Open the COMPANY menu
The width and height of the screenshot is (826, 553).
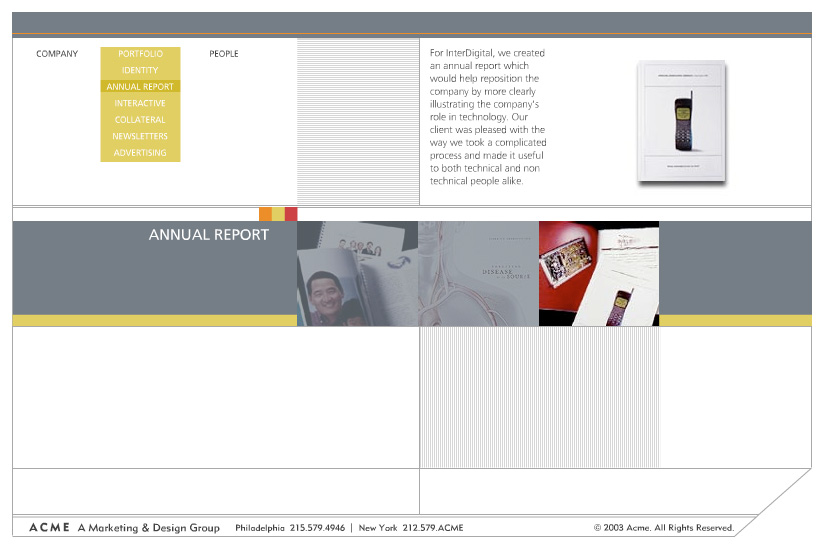point(57,54)
